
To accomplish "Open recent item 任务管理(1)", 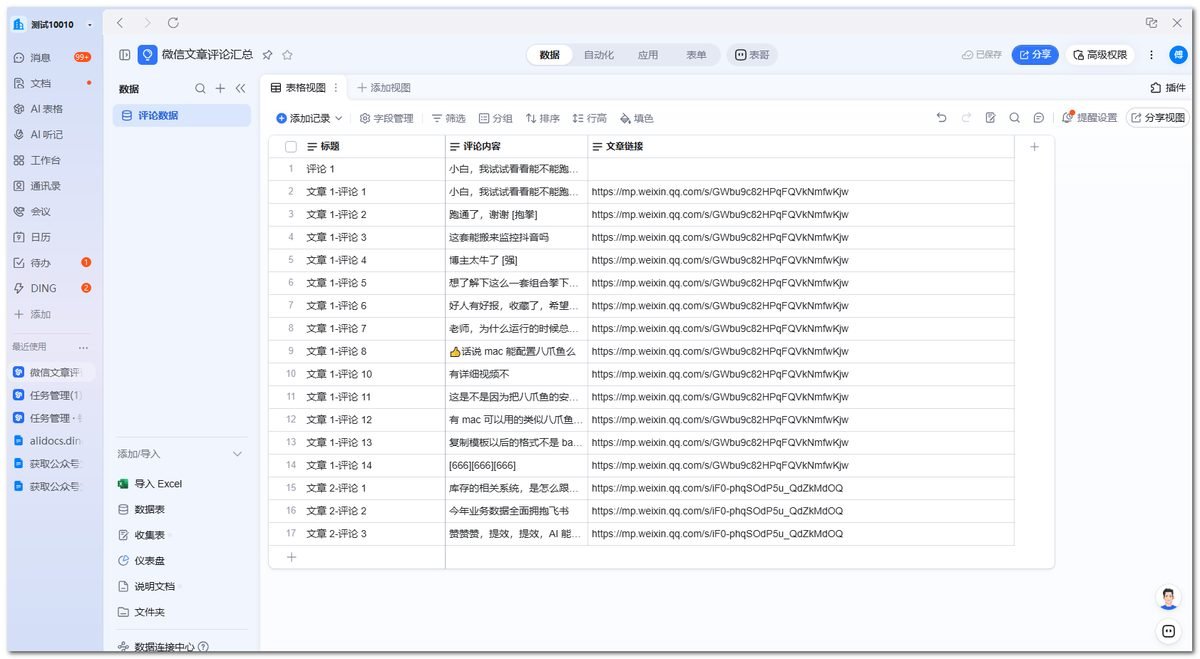I will [48, 396].
